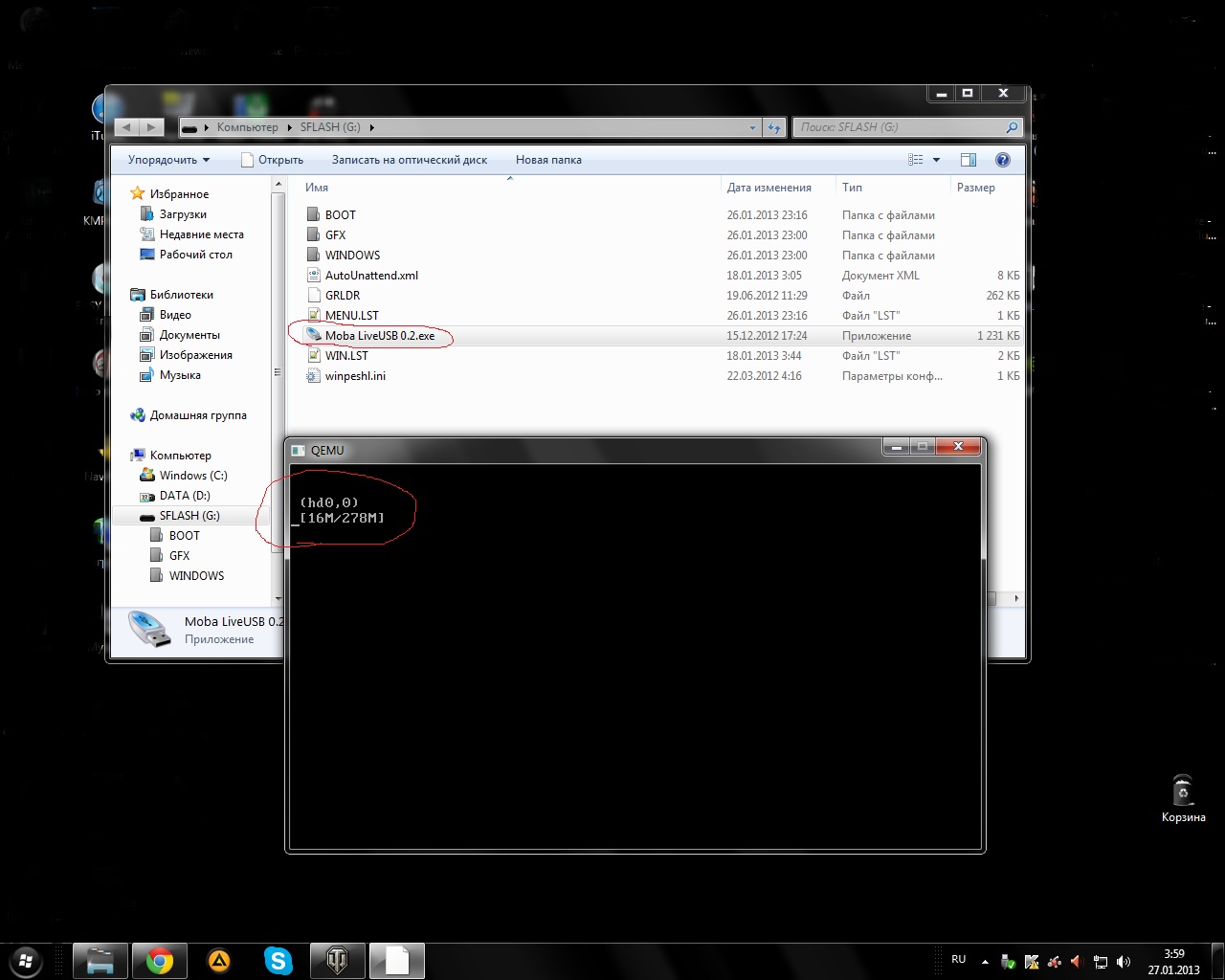Open Chrome from the taskbar
This screenshot has height=980, width=1225.
pos(160,960)
